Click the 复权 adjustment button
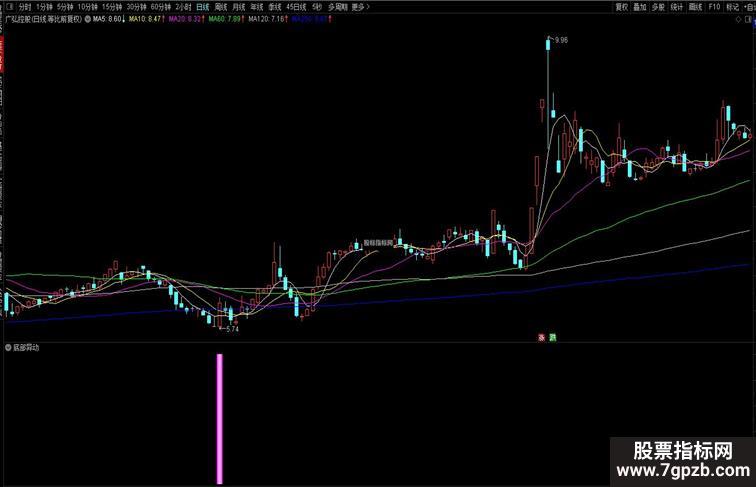756x487 pixels. coord(622,7)
